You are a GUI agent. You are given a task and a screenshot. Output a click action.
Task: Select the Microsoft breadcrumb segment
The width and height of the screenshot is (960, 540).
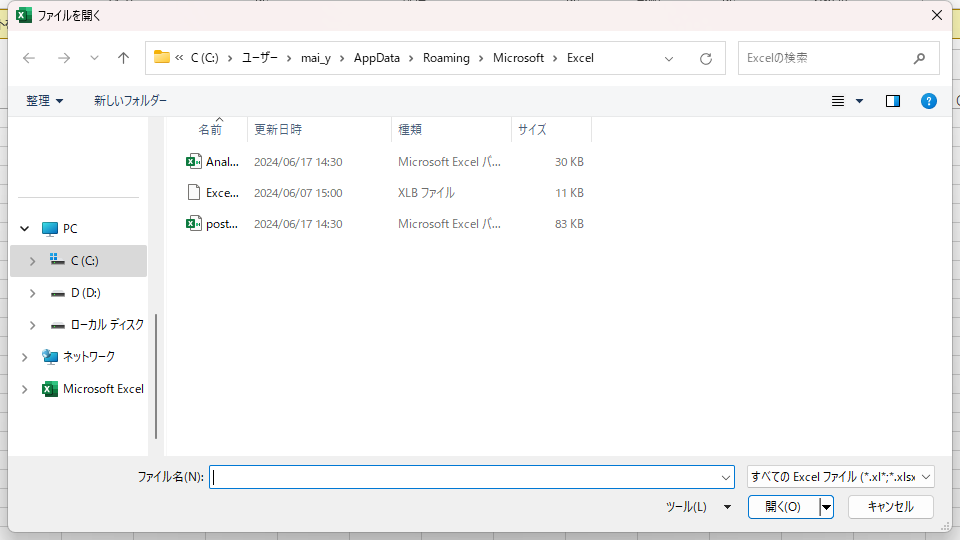pos(519,58)
